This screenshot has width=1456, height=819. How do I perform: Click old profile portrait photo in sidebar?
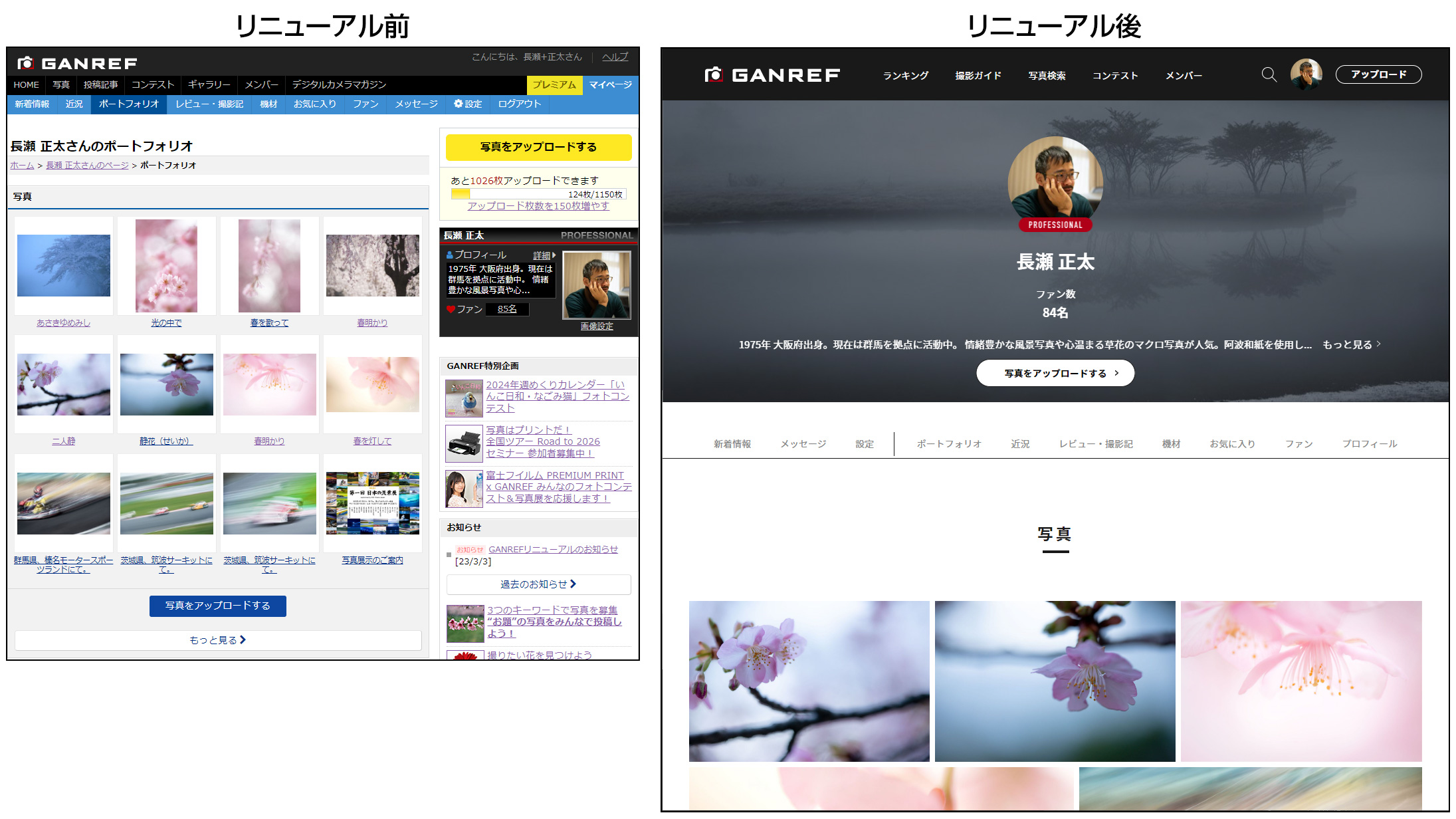[597, 285]
